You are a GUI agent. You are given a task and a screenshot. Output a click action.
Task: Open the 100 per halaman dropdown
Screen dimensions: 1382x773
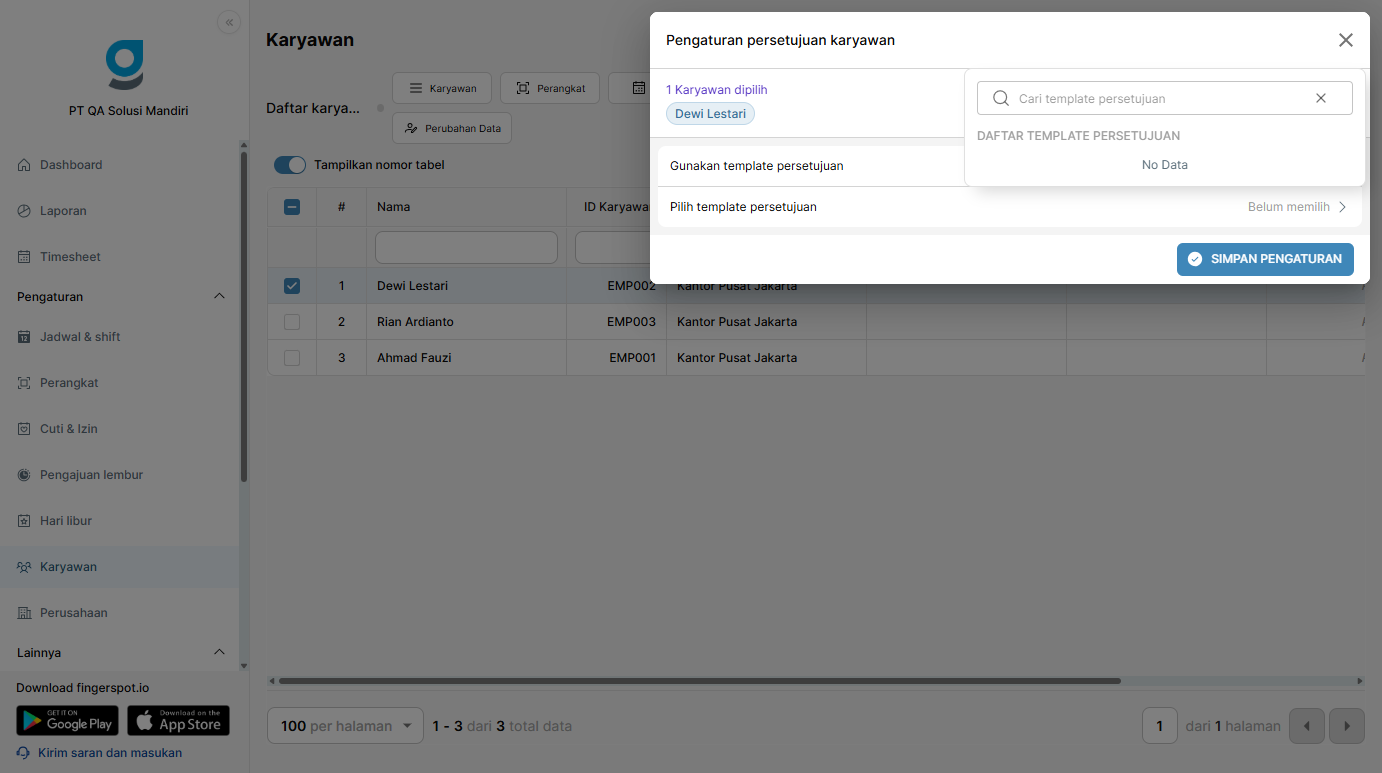[x=346, y=726]
